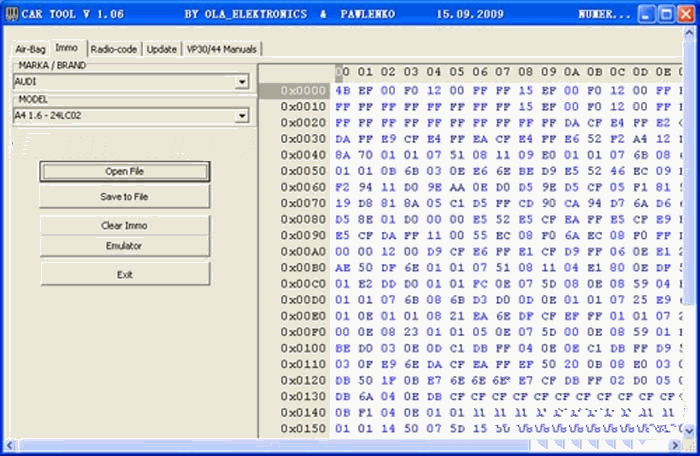Screen dimensions: 700x456
Task: Click the Emulator button
Action: [x=125, y=246]
